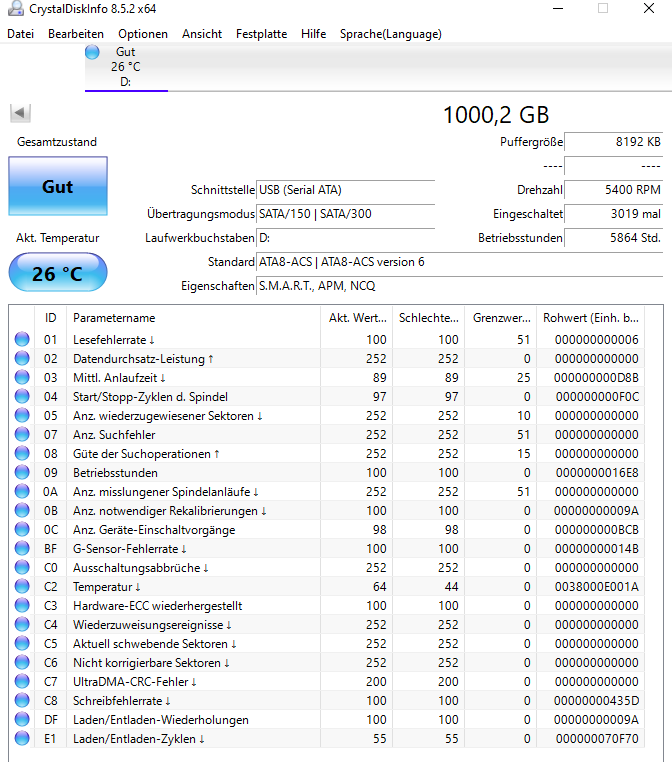
Task: Click the Eingeschaltet value 3019 mal
Action: [x=614, y=214]
